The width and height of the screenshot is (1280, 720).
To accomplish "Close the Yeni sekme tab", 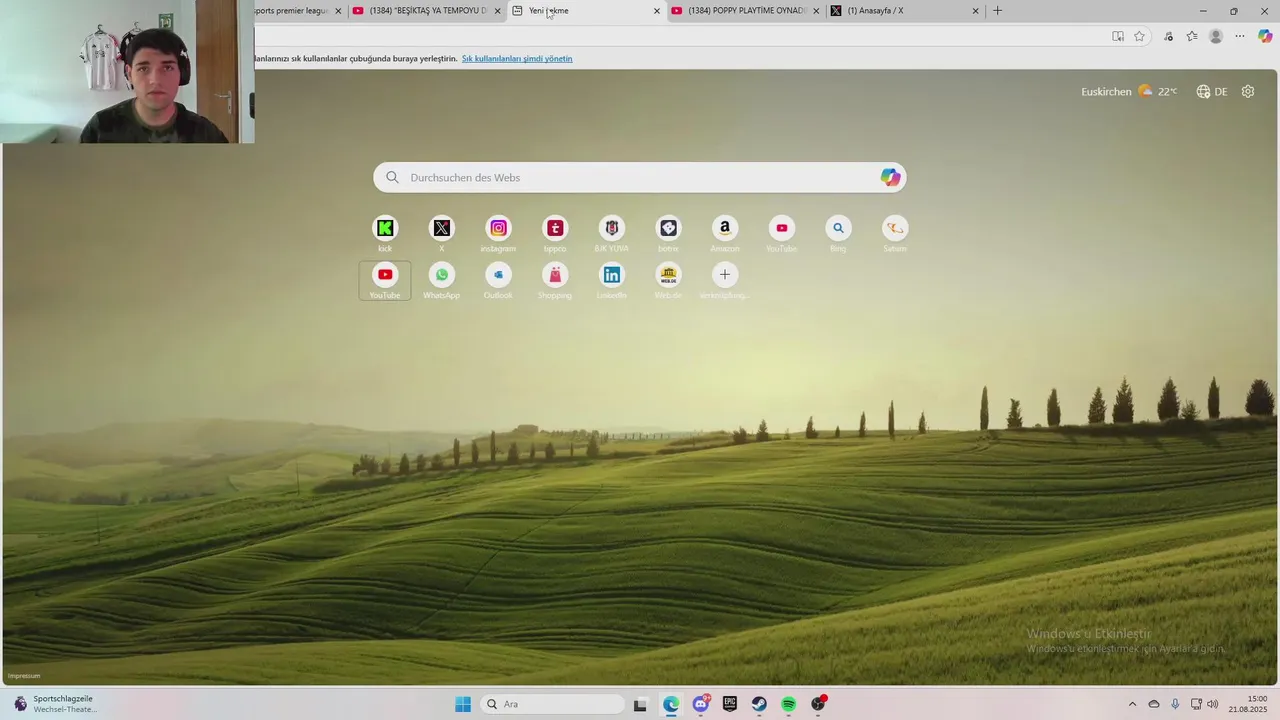I will [657, 11].
